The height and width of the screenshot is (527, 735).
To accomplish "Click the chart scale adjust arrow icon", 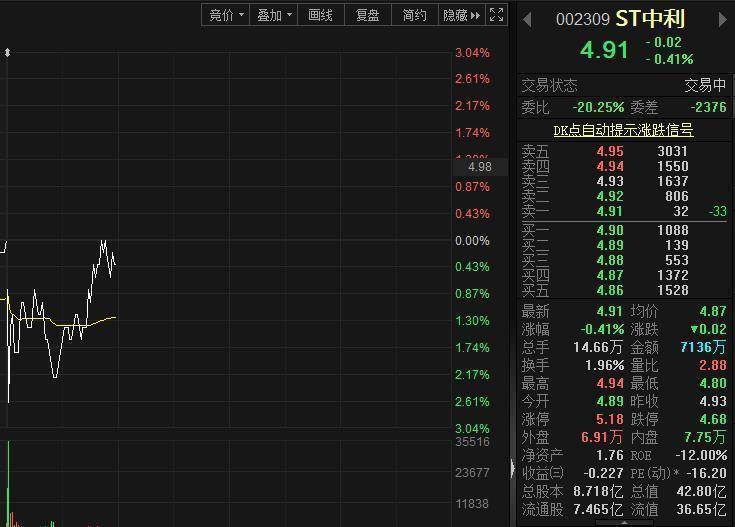I will click(8, 53).
